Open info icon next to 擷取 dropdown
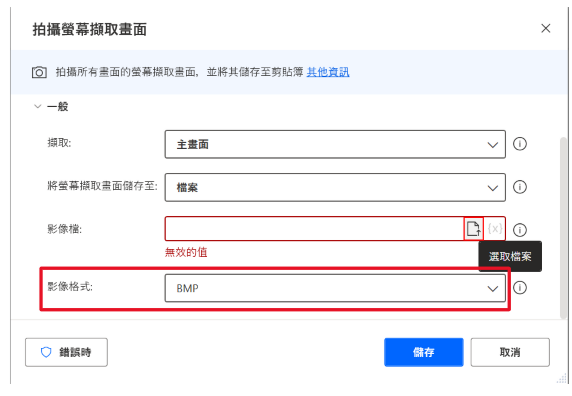 pyautogui.click(x=520, y=144)
